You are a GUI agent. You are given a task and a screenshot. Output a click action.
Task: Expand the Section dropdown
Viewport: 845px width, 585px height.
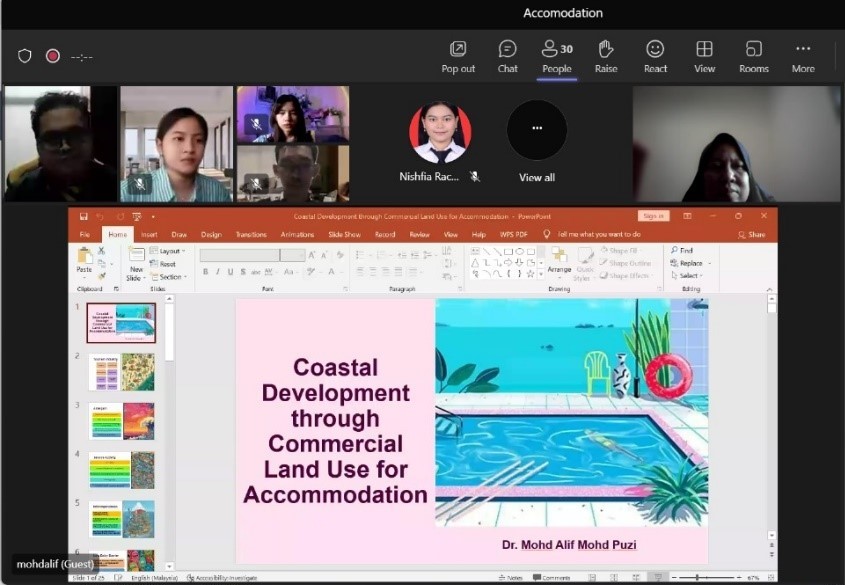pyautogui.click(x=170, y=277)
